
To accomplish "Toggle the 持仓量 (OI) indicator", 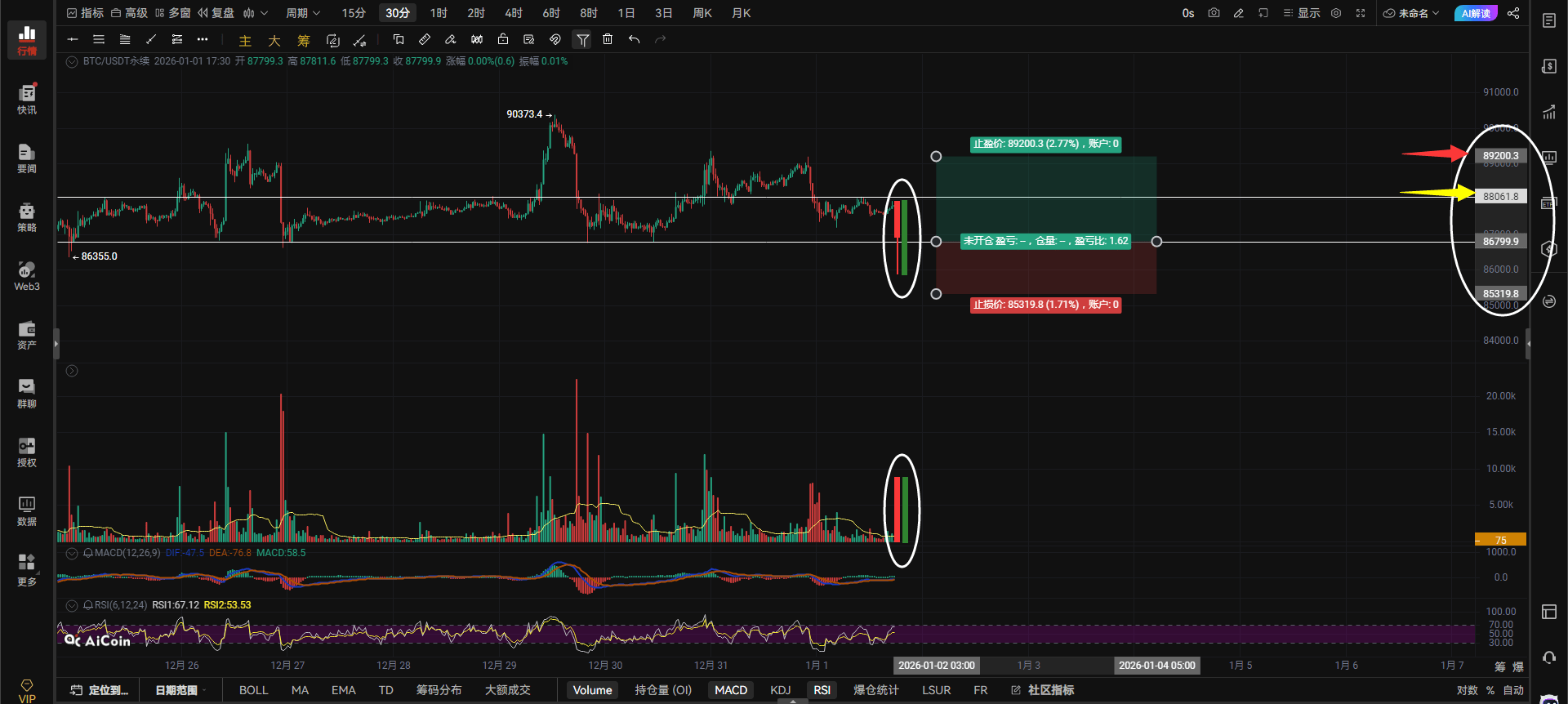I will tap(663, 690).
